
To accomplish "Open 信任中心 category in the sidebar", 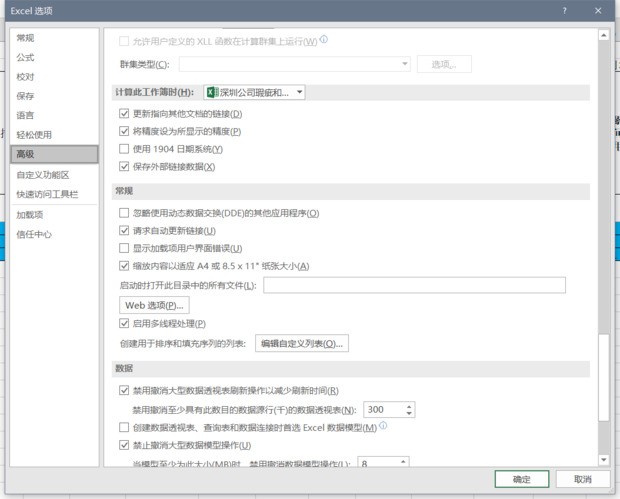I will tap(34, 234).
